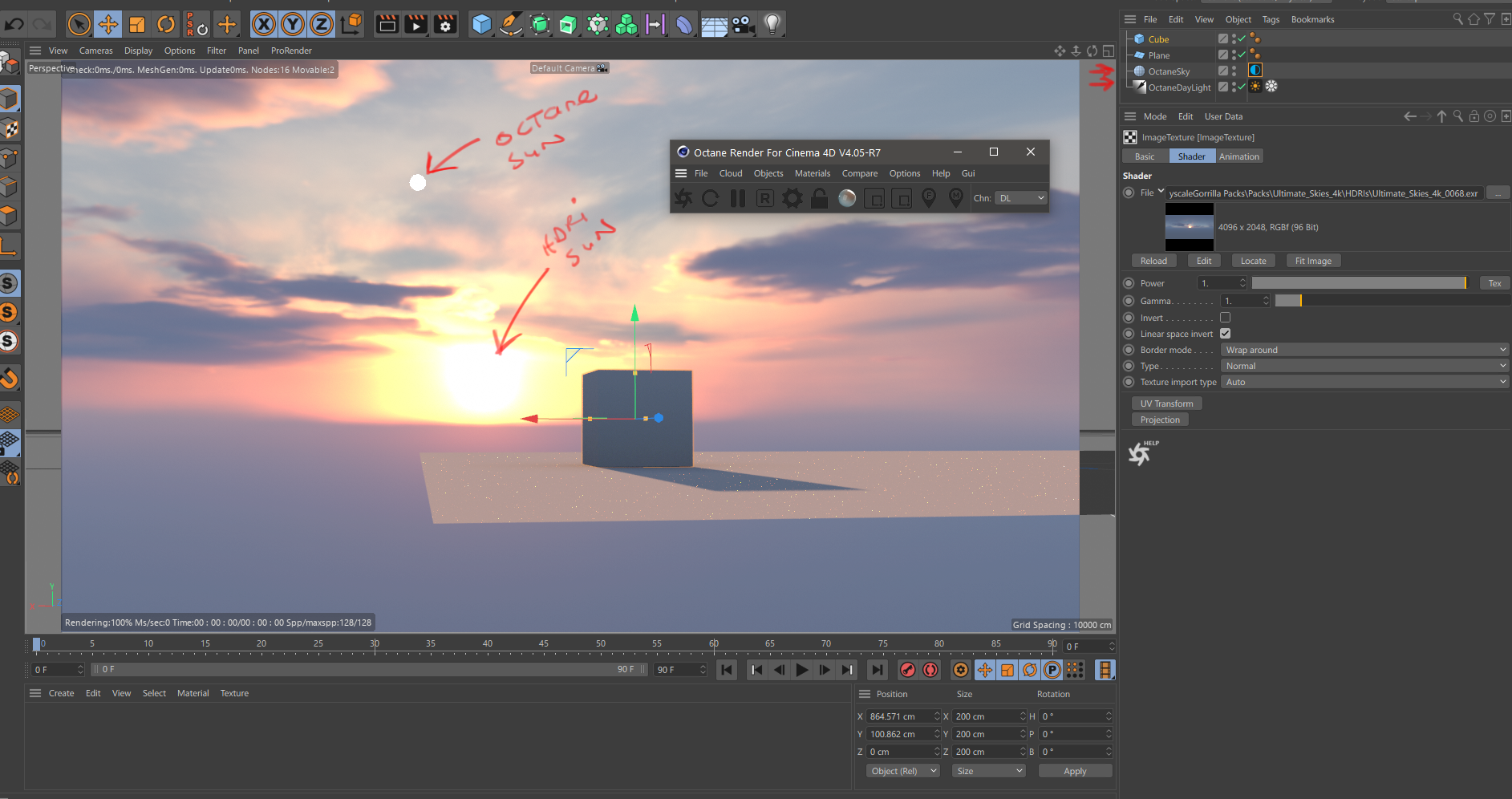Select the Rotate tool

[165, 24]
